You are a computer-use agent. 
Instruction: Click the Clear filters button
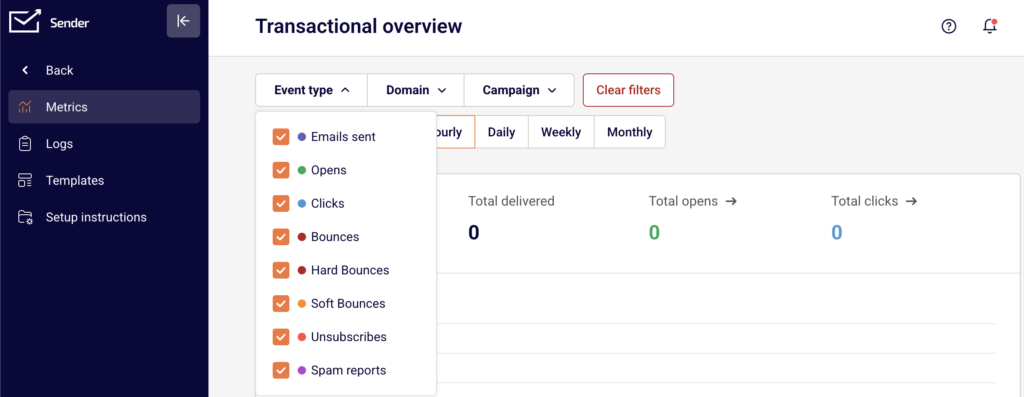(628, 90)
